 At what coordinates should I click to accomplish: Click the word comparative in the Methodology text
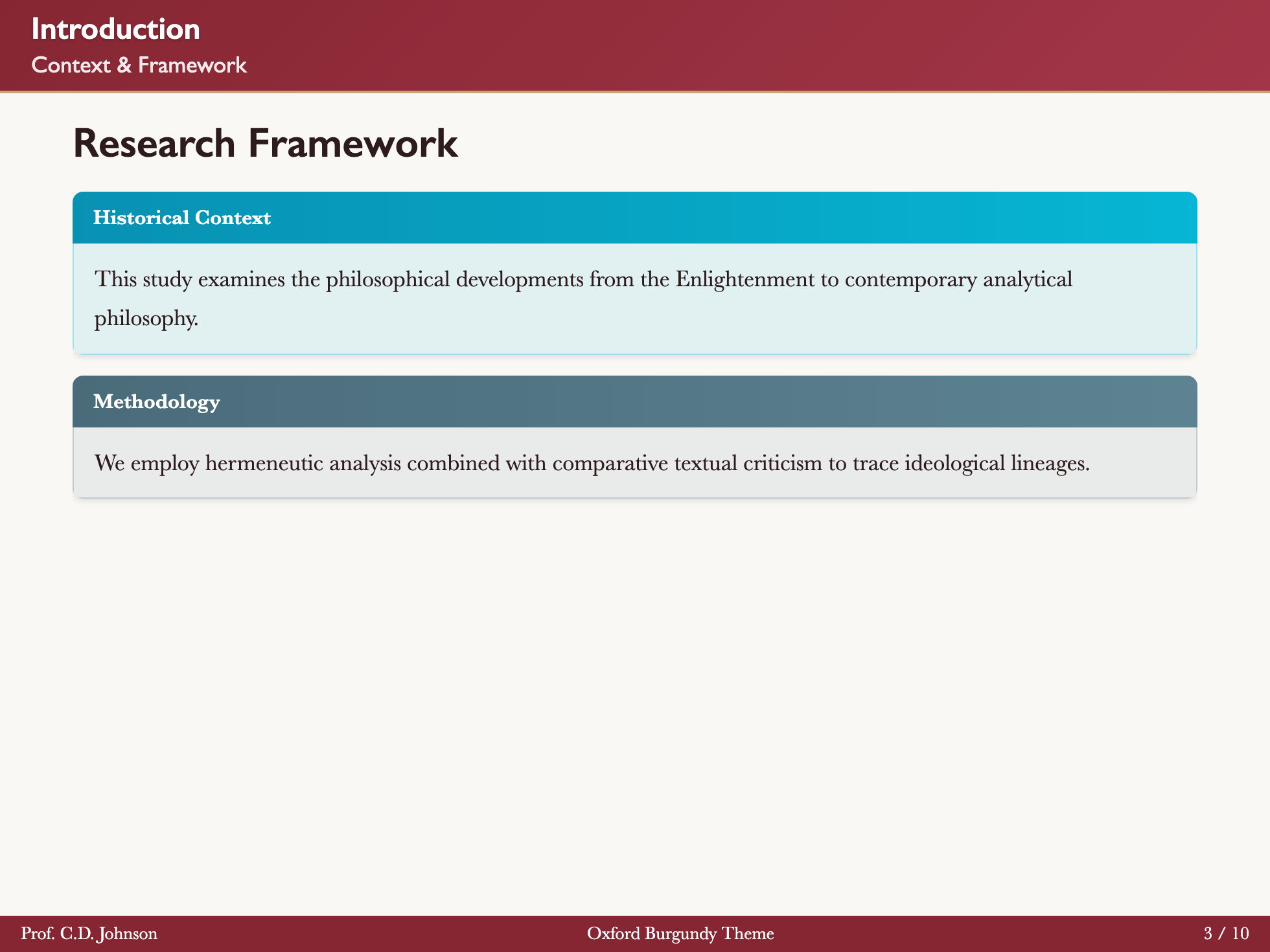tap(610, 463)
